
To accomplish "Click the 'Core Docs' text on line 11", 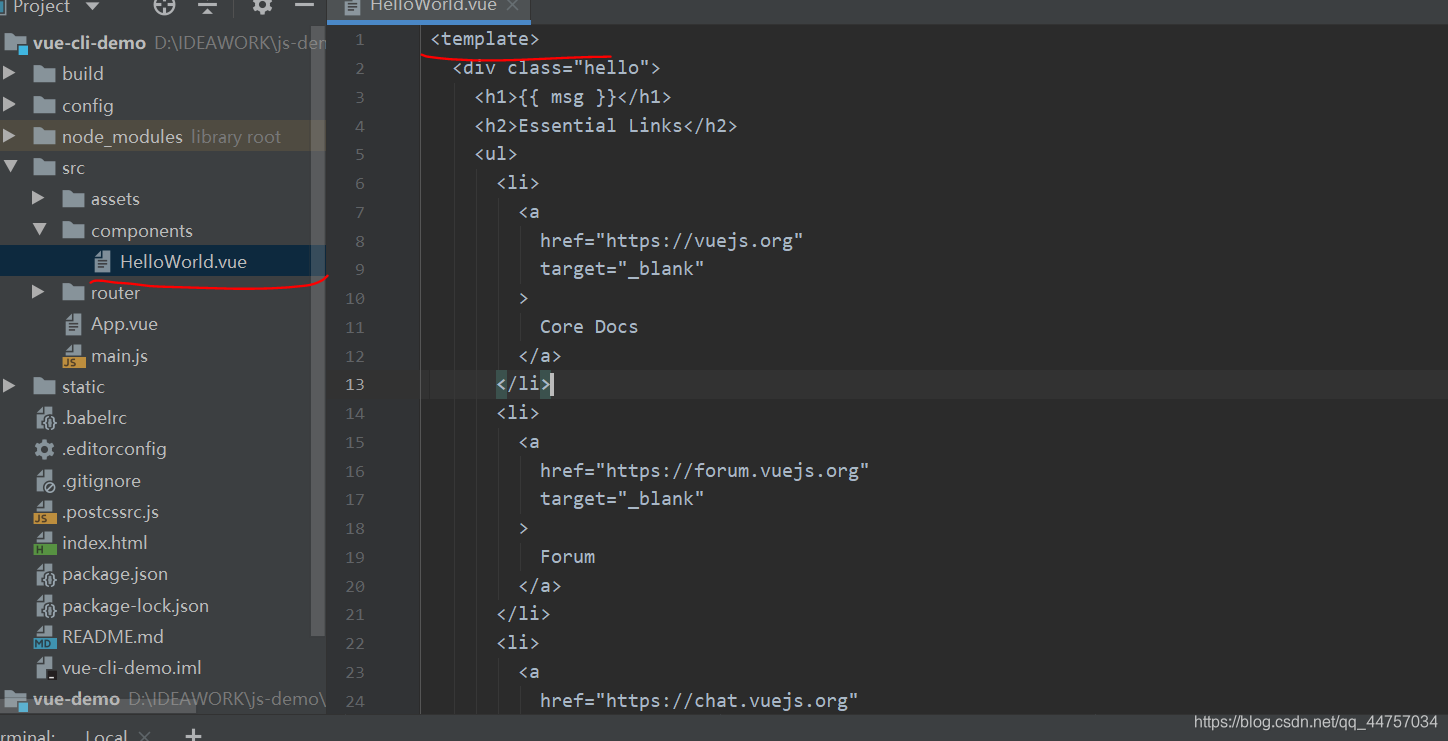I will pos(589,327).
